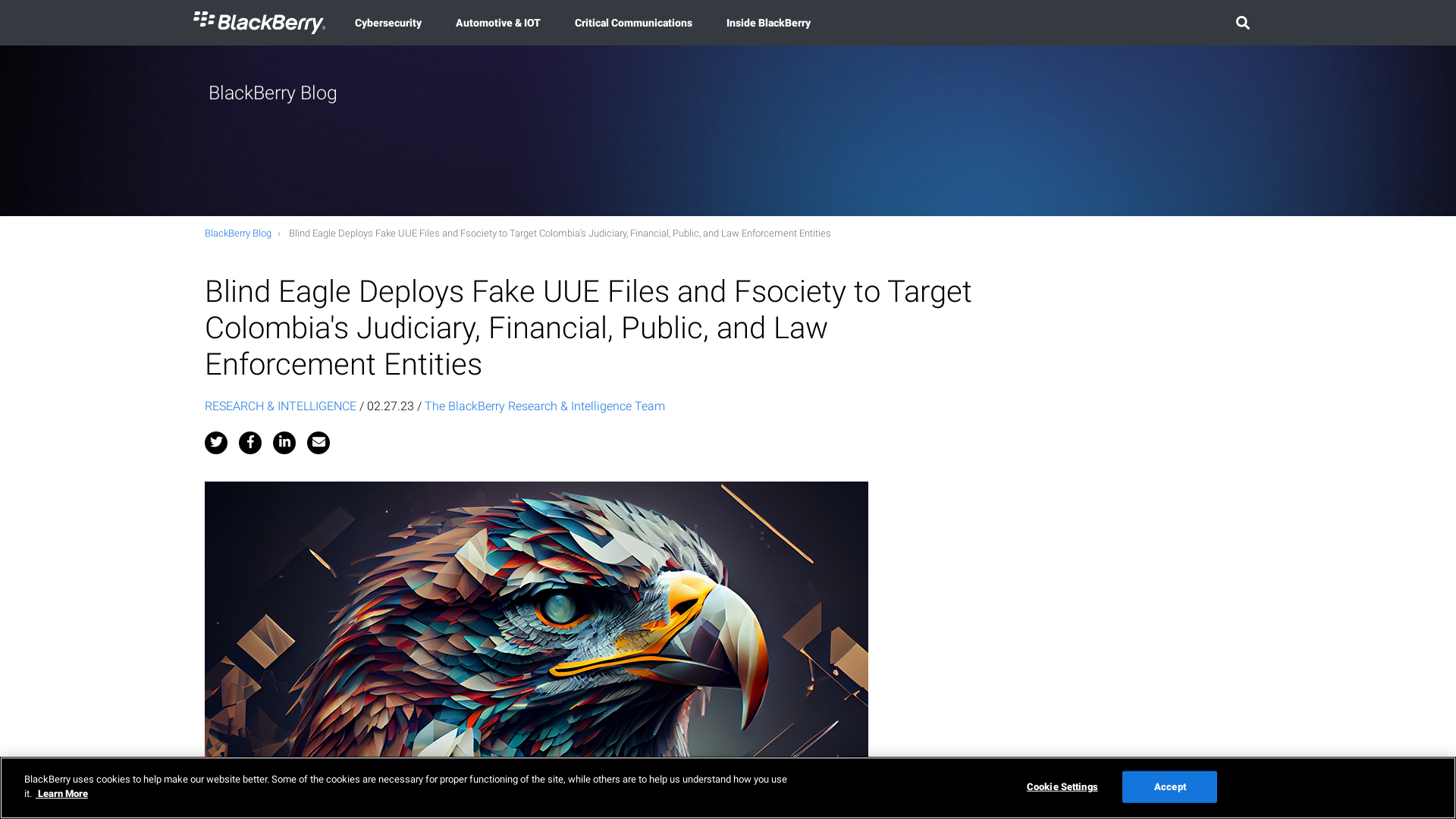Click the Accept cookies button
The height and width of the screenshot is (819, 1456).
1170,787
